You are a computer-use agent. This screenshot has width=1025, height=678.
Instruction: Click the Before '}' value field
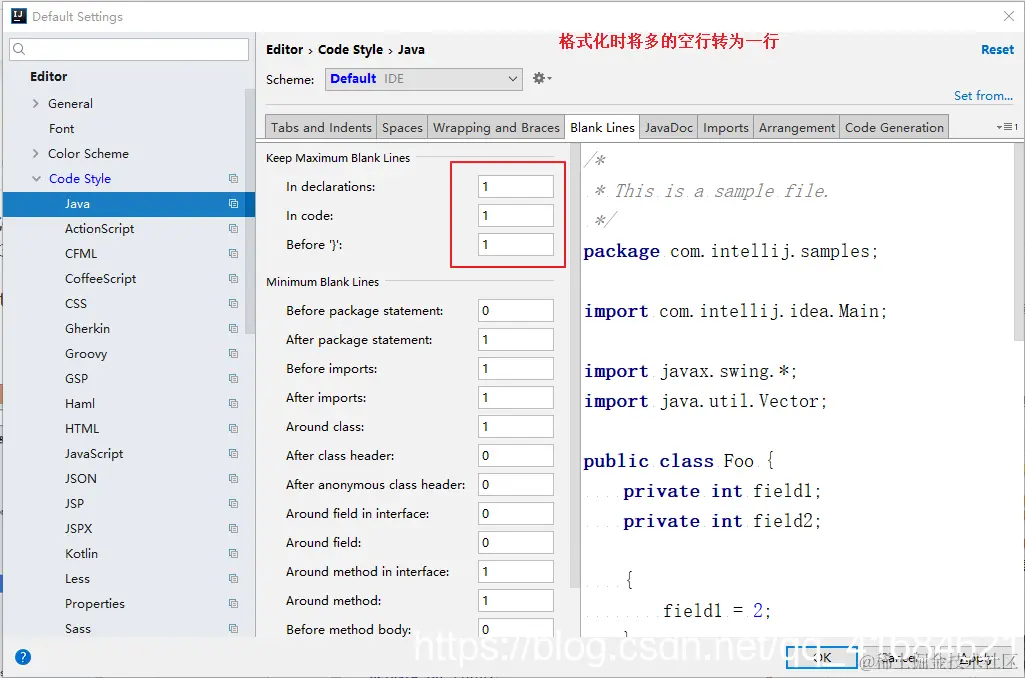pyautogui.click(x=516, y=245)
